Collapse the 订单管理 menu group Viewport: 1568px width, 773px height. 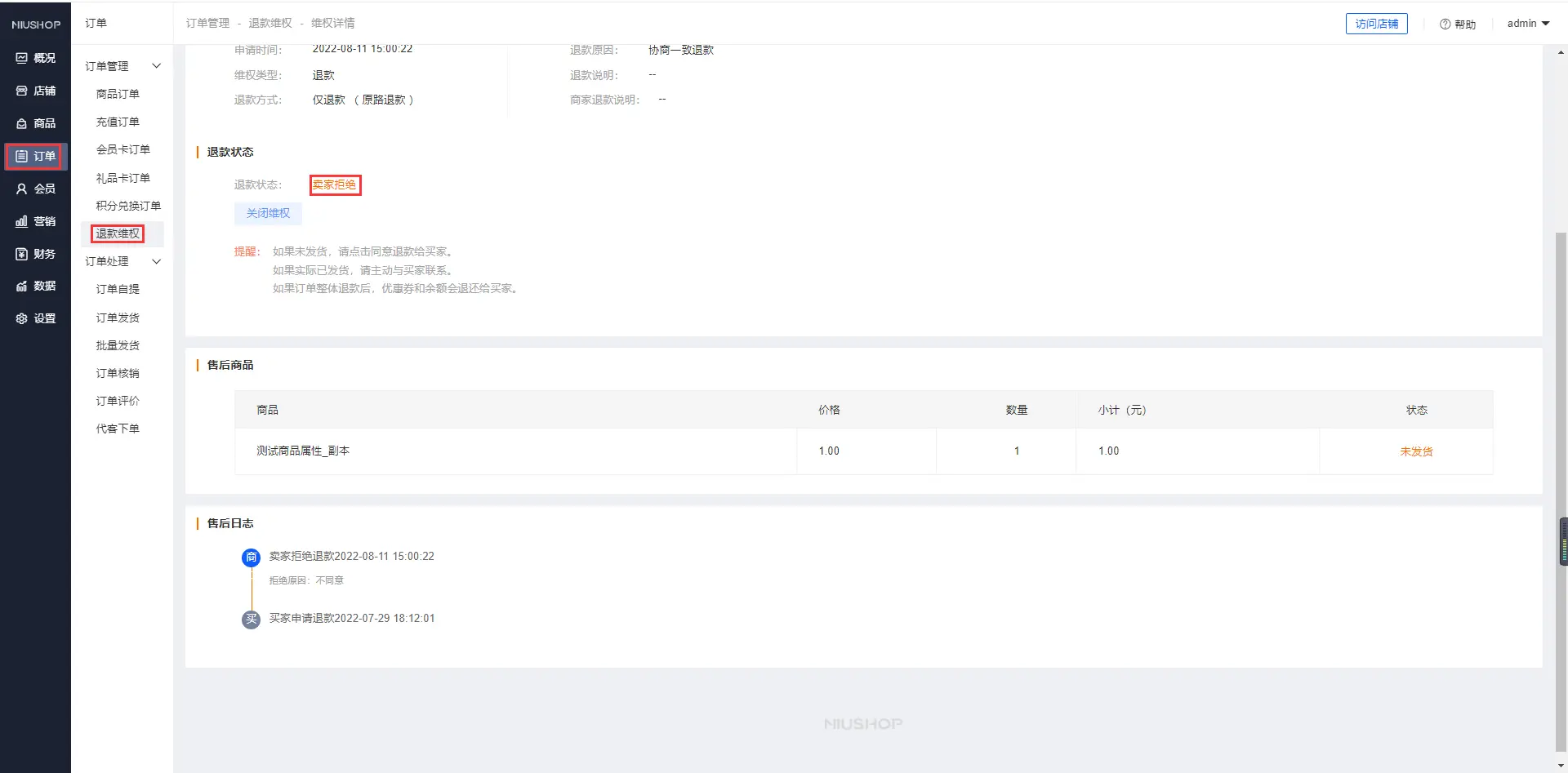(156, 66)
